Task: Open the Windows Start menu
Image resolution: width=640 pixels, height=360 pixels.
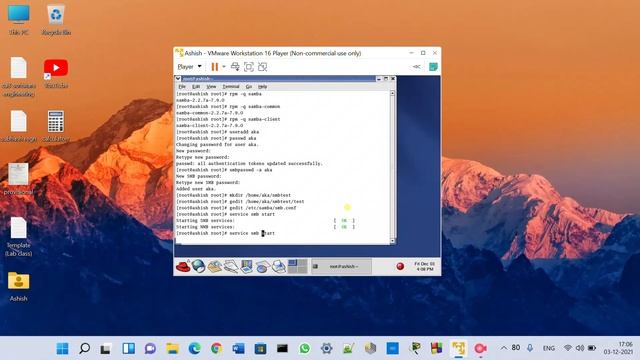Action: pos(62,349)
